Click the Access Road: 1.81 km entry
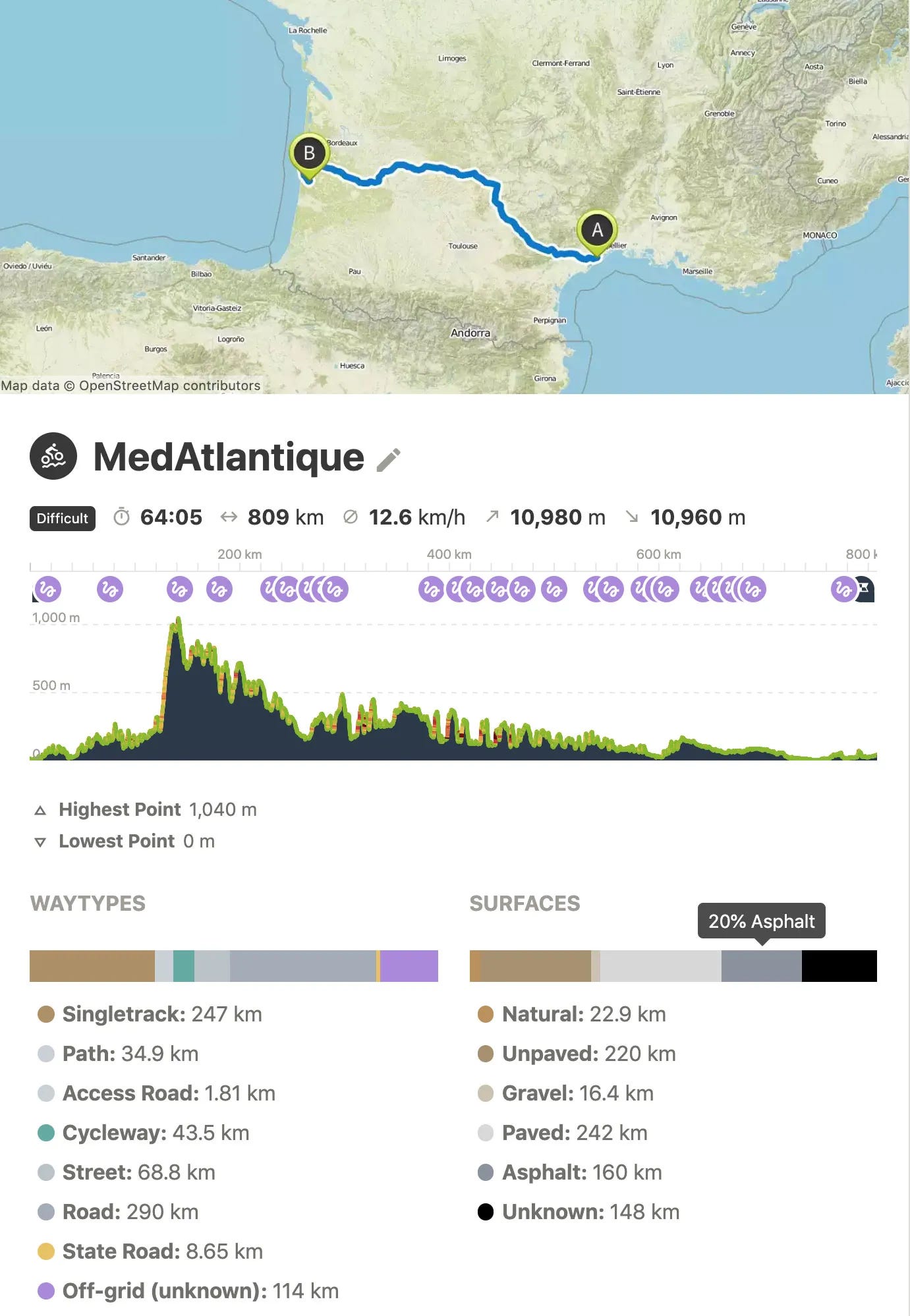Screen dimensions: 910x1316 (157, 1093)
